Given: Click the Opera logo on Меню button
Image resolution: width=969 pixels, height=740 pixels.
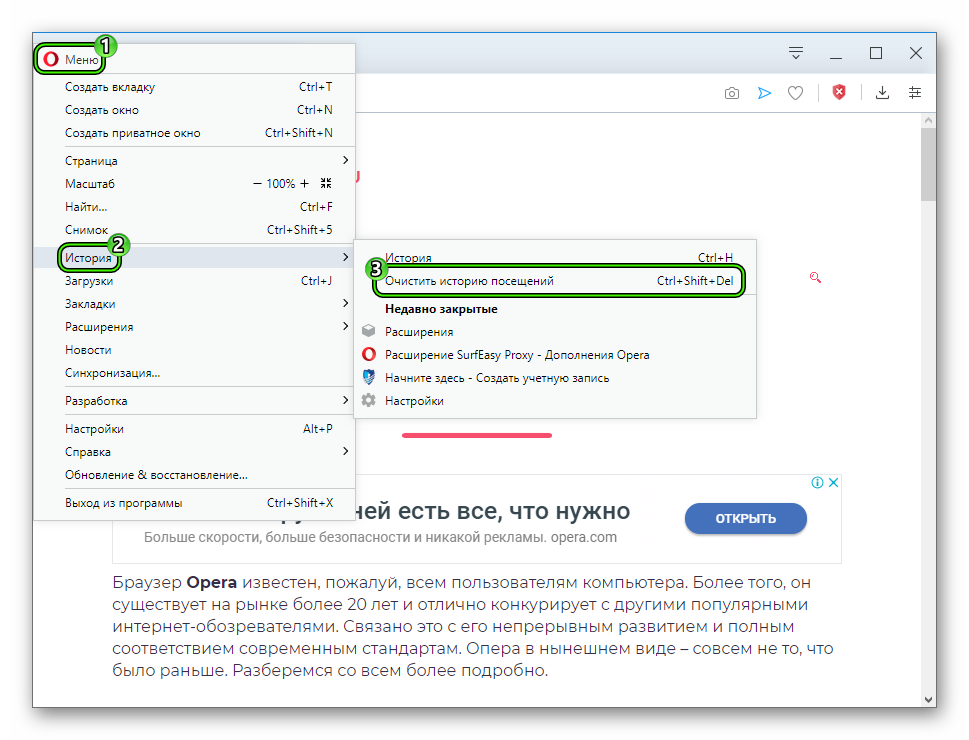Looking at the screenshot, I should [x=51, y=59].
